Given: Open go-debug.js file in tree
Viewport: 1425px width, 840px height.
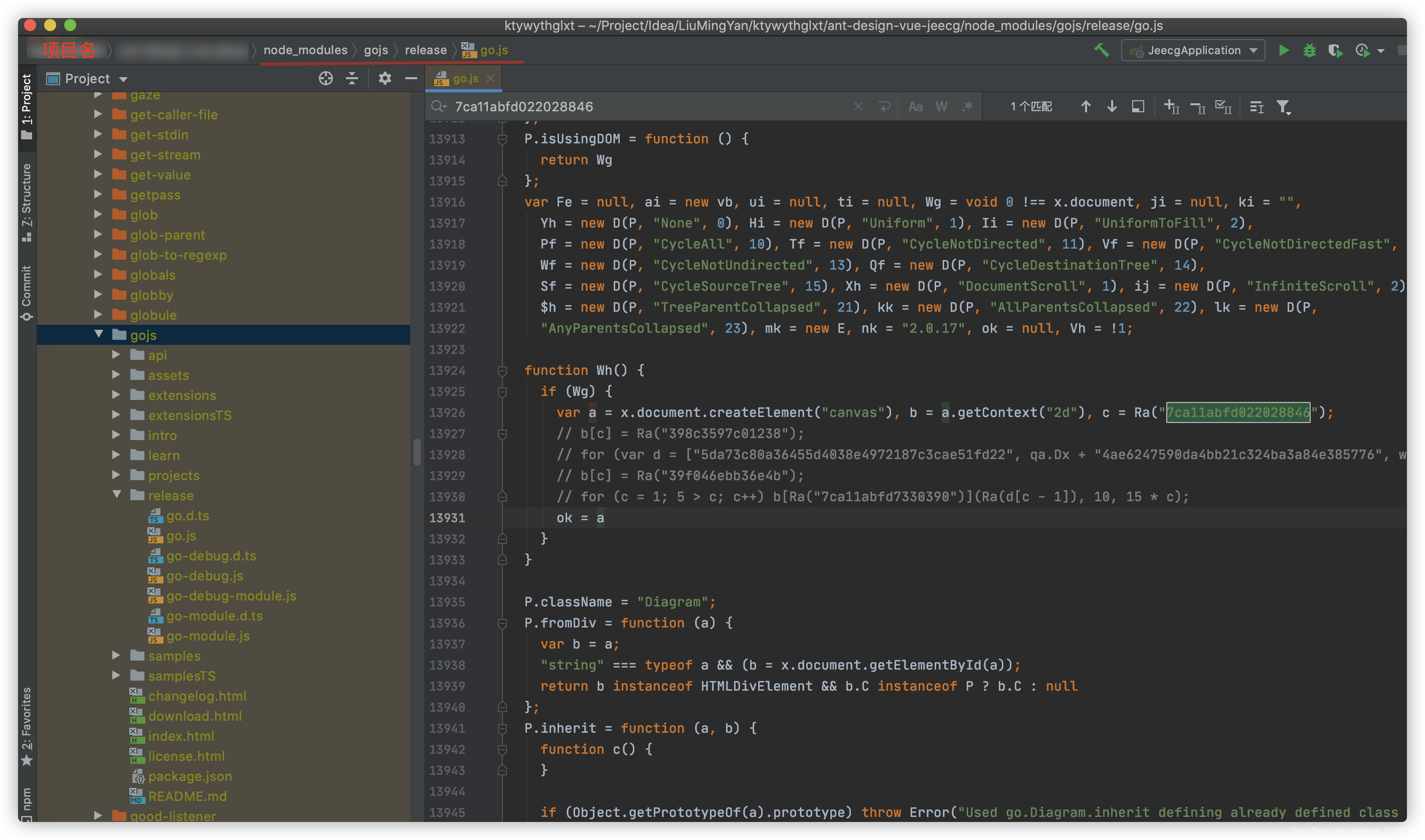Looking at the screenshot, I should (x=205, y=576).
